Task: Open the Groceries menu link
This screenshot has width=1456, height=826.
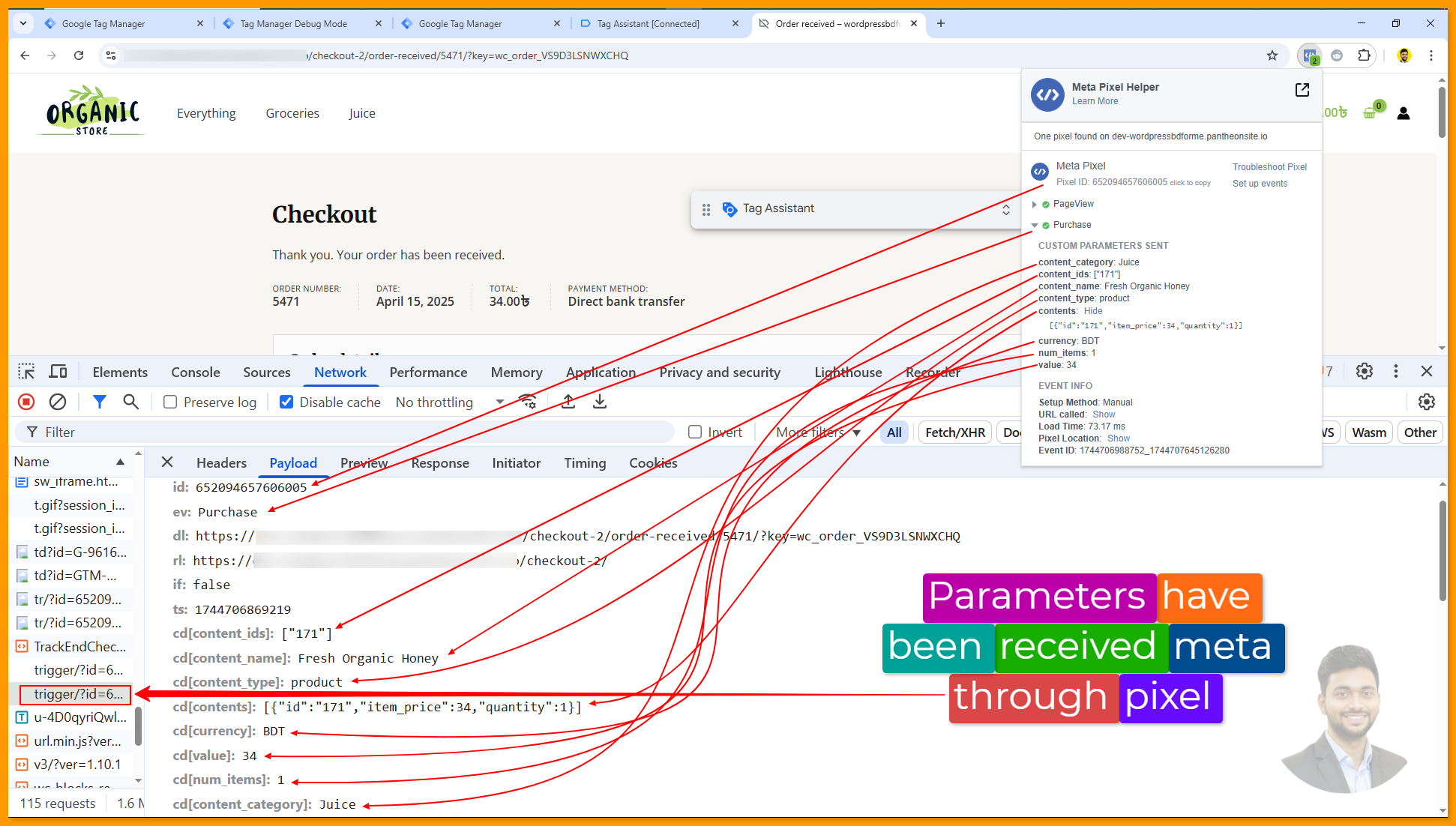Action: [x=292, y=113]
